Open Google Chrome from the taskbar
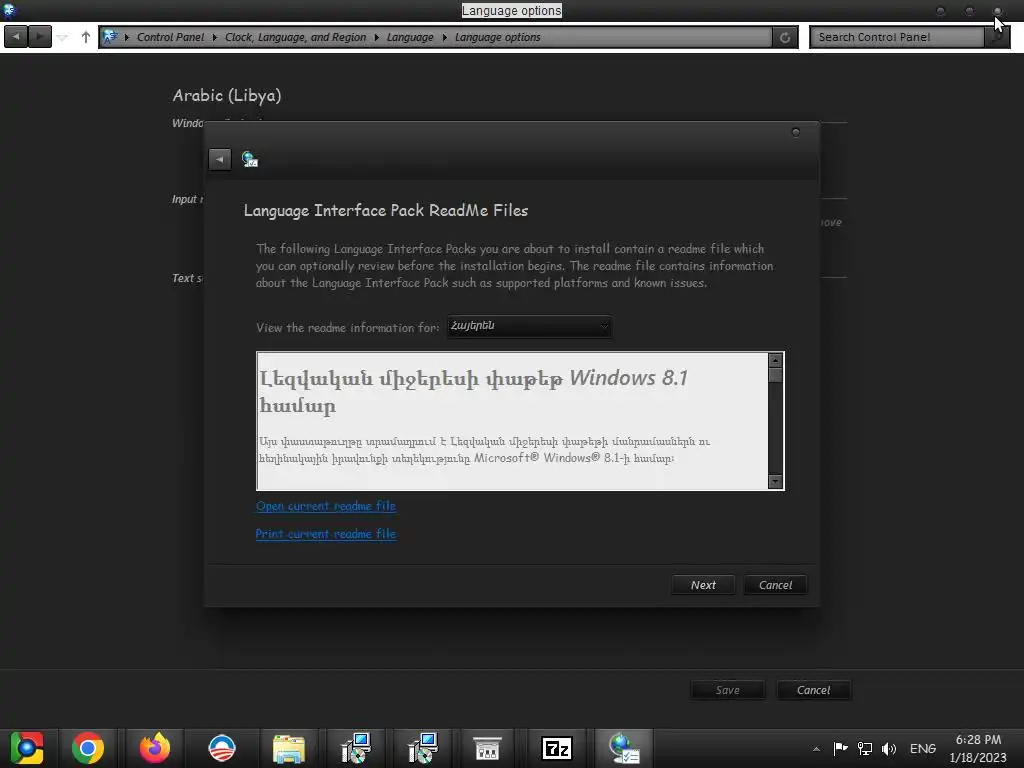Image resolution: width=1024 pixels, height=768 pixels. pyautogui.click(x=88, y=748)
